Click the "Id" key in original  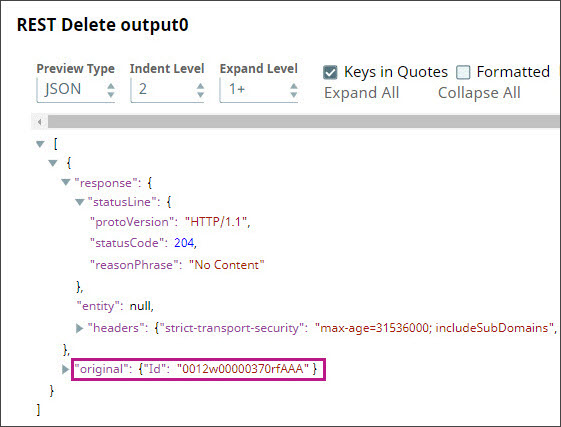pos(155,369)
